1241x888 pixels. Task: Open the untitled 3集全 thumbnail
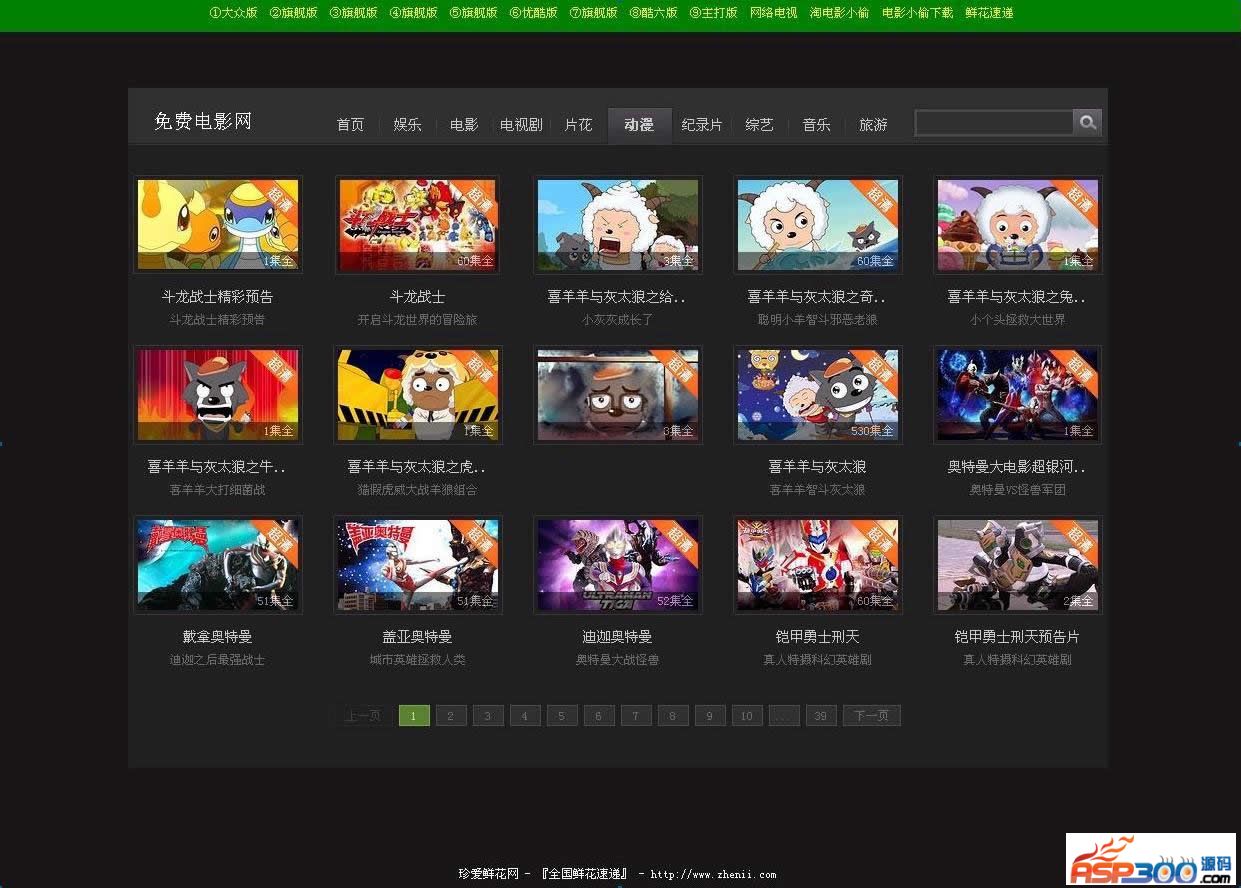(x=618, y=395)
